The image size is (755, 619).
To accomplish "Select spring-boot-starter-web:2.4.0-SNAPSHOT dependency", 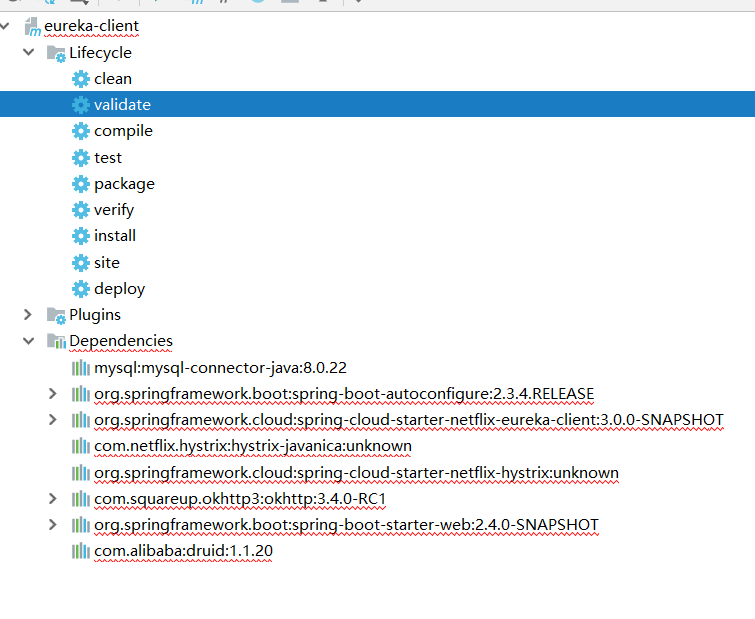I will click(x=346, y=525).
